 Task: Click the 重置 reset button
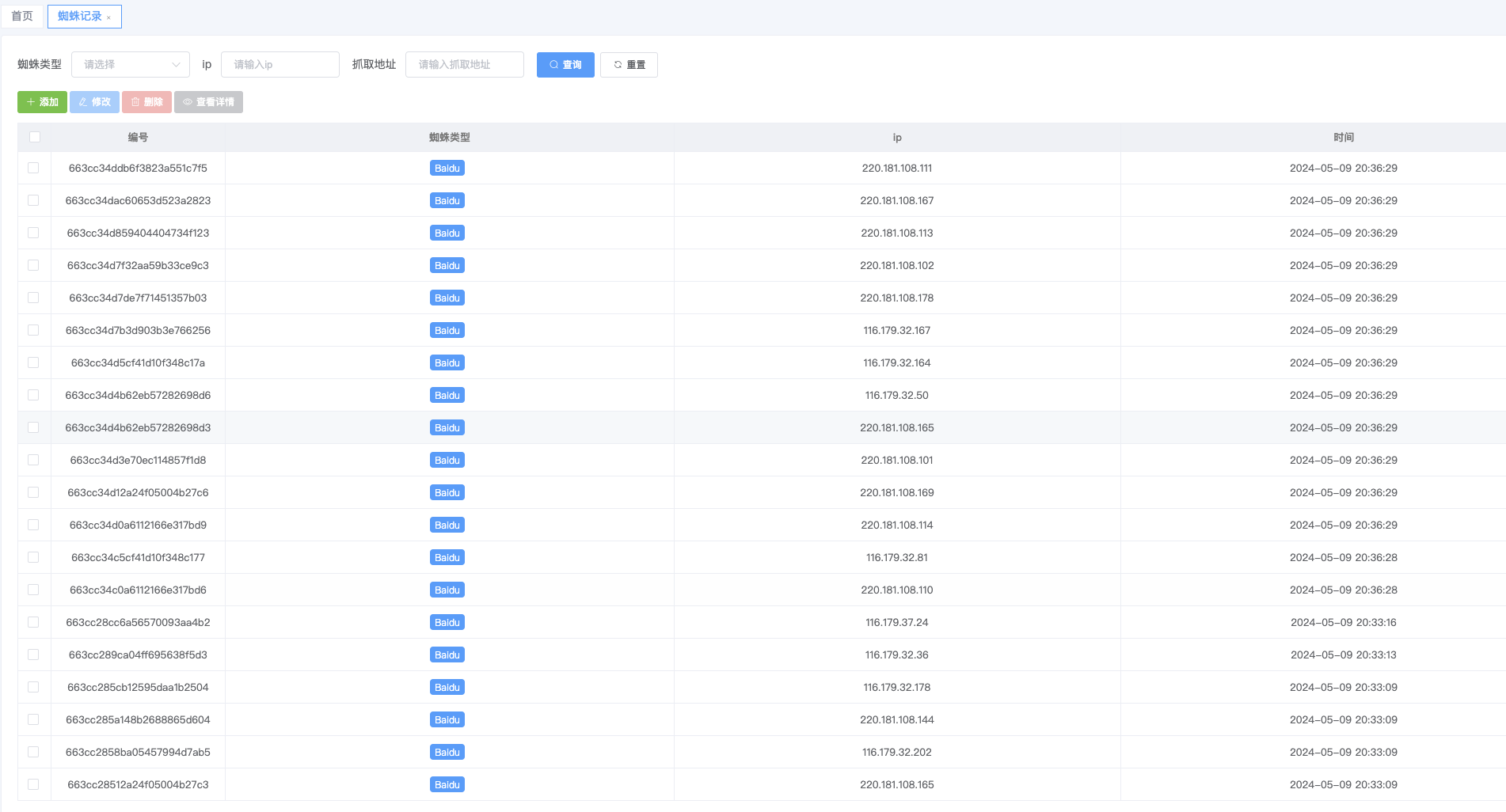coord(629,65)
